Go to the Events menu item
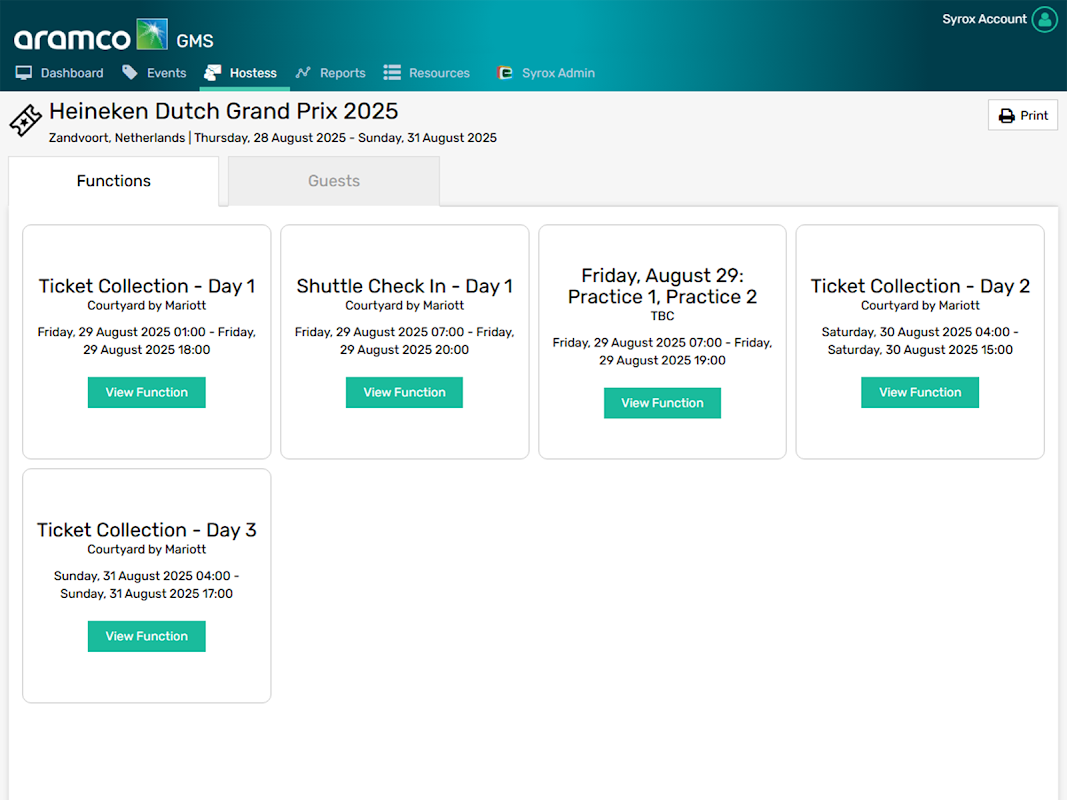The image size is (1067, 800). click(x=154, y=73)
